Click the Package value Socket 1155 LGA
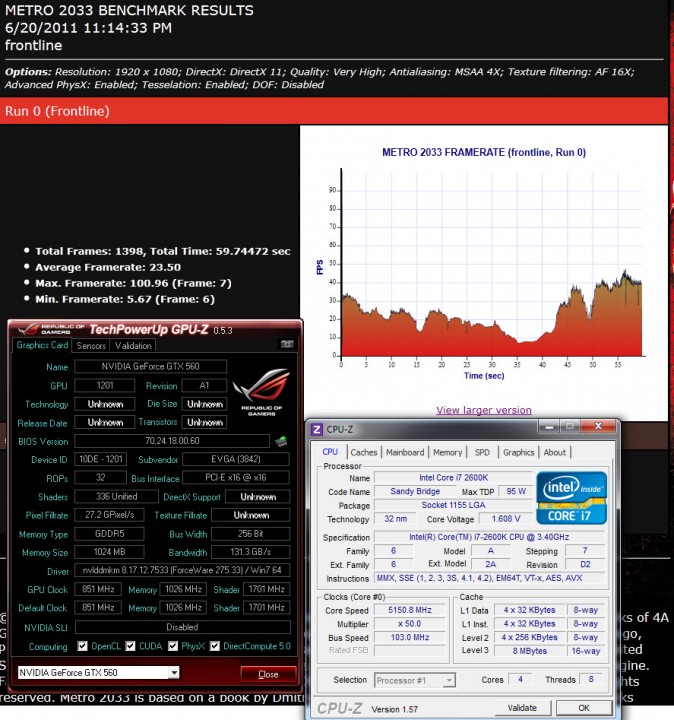This screenshot has height=720, width=674. click(453, 505)
